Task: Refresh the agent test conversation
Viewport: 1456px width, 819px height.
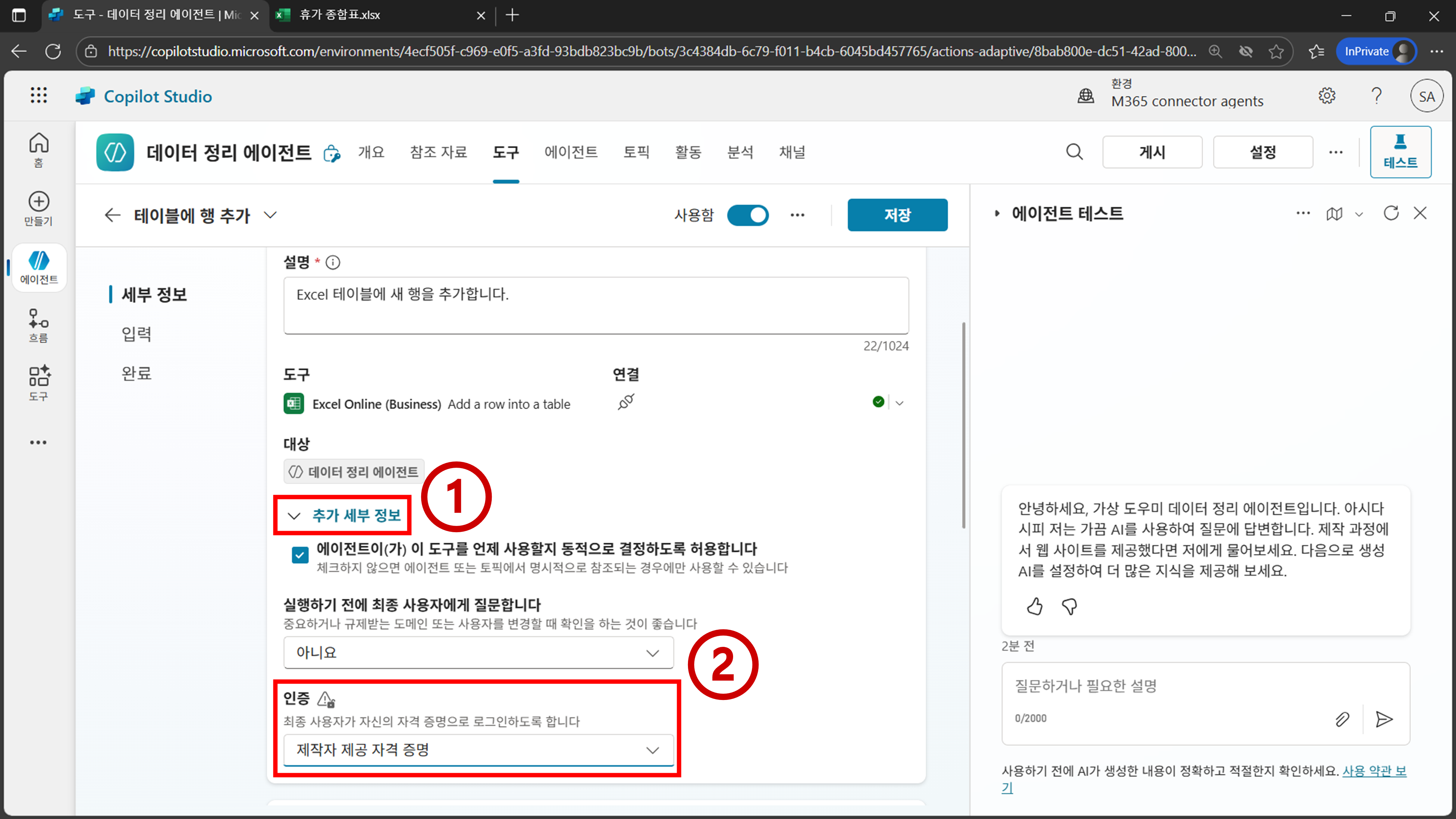Action: tap(1390, 213)
